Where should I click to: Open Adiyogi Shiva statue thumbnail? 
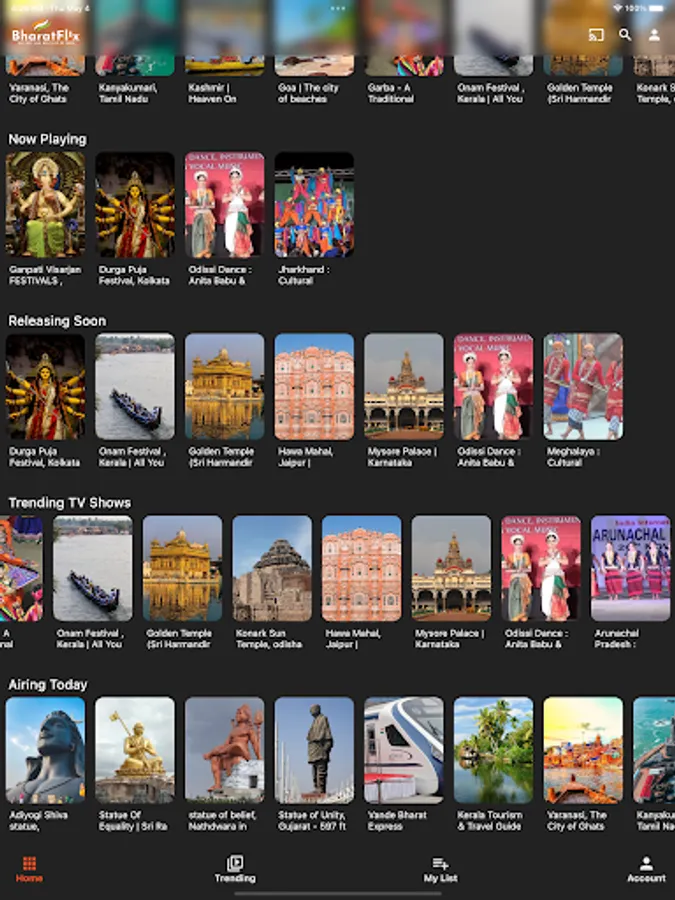tap(45, 750)
